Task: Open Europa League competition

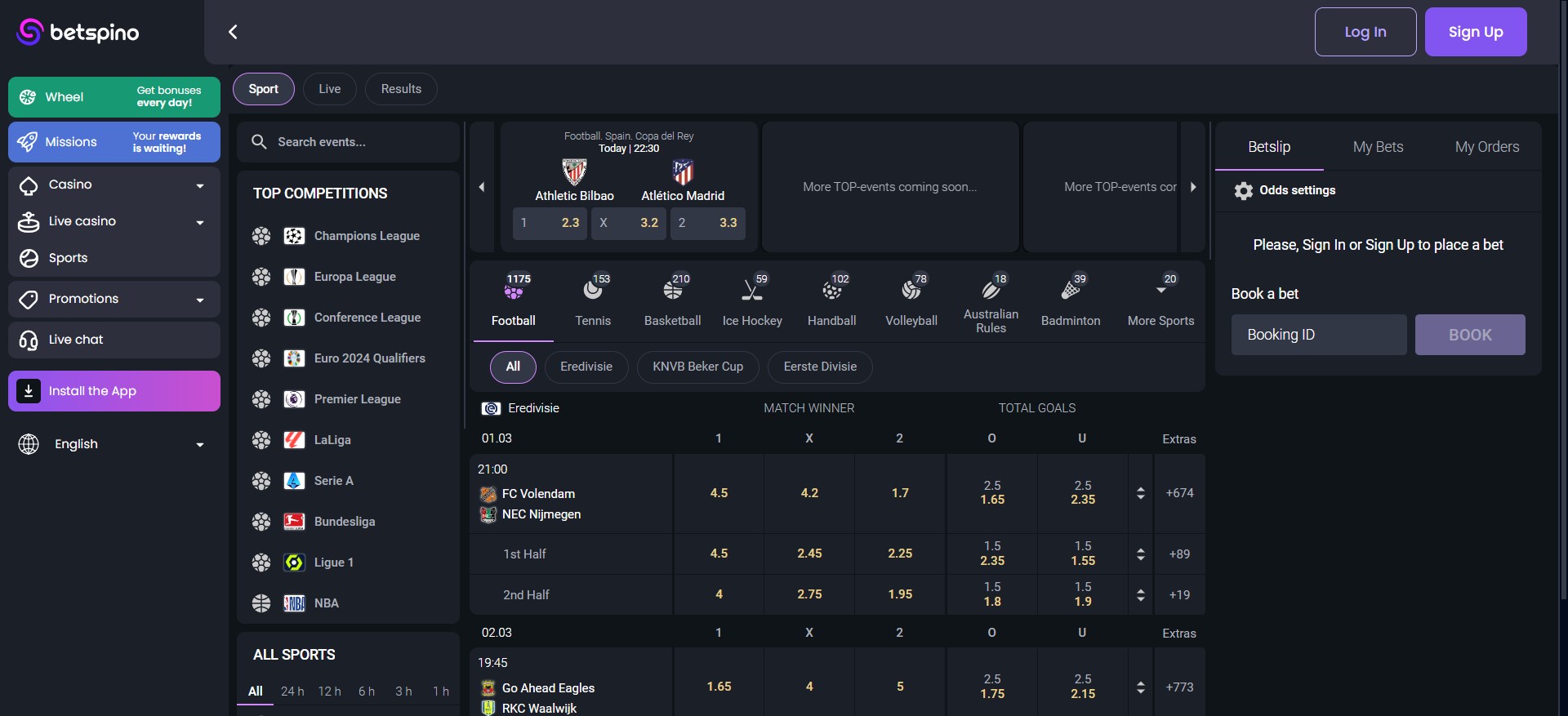Action: (349, 277)
